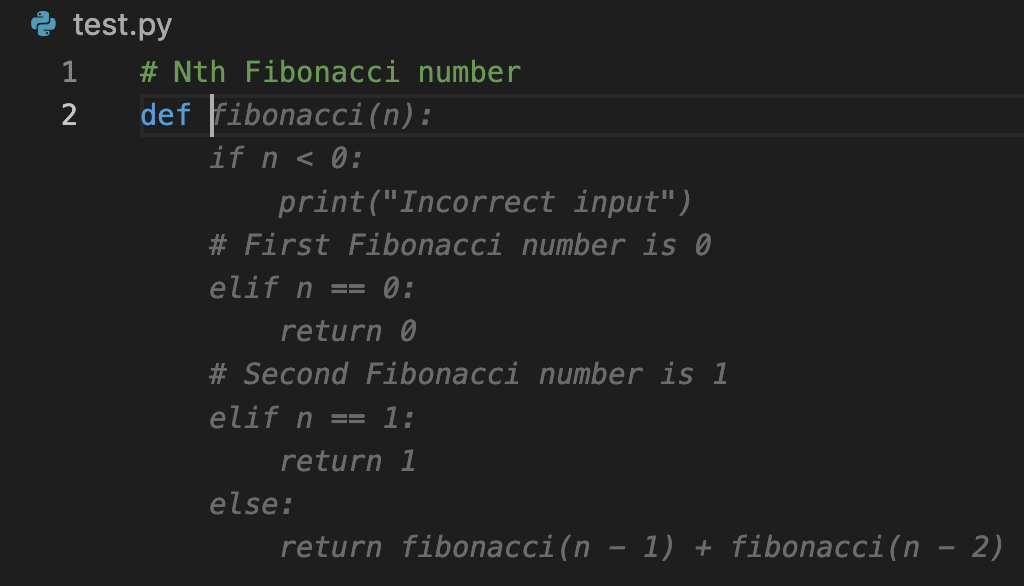The height and width of the screenshot is (586, 1024).
Task: Click the 'elif n == 1:' line
Action: (312, 417)
